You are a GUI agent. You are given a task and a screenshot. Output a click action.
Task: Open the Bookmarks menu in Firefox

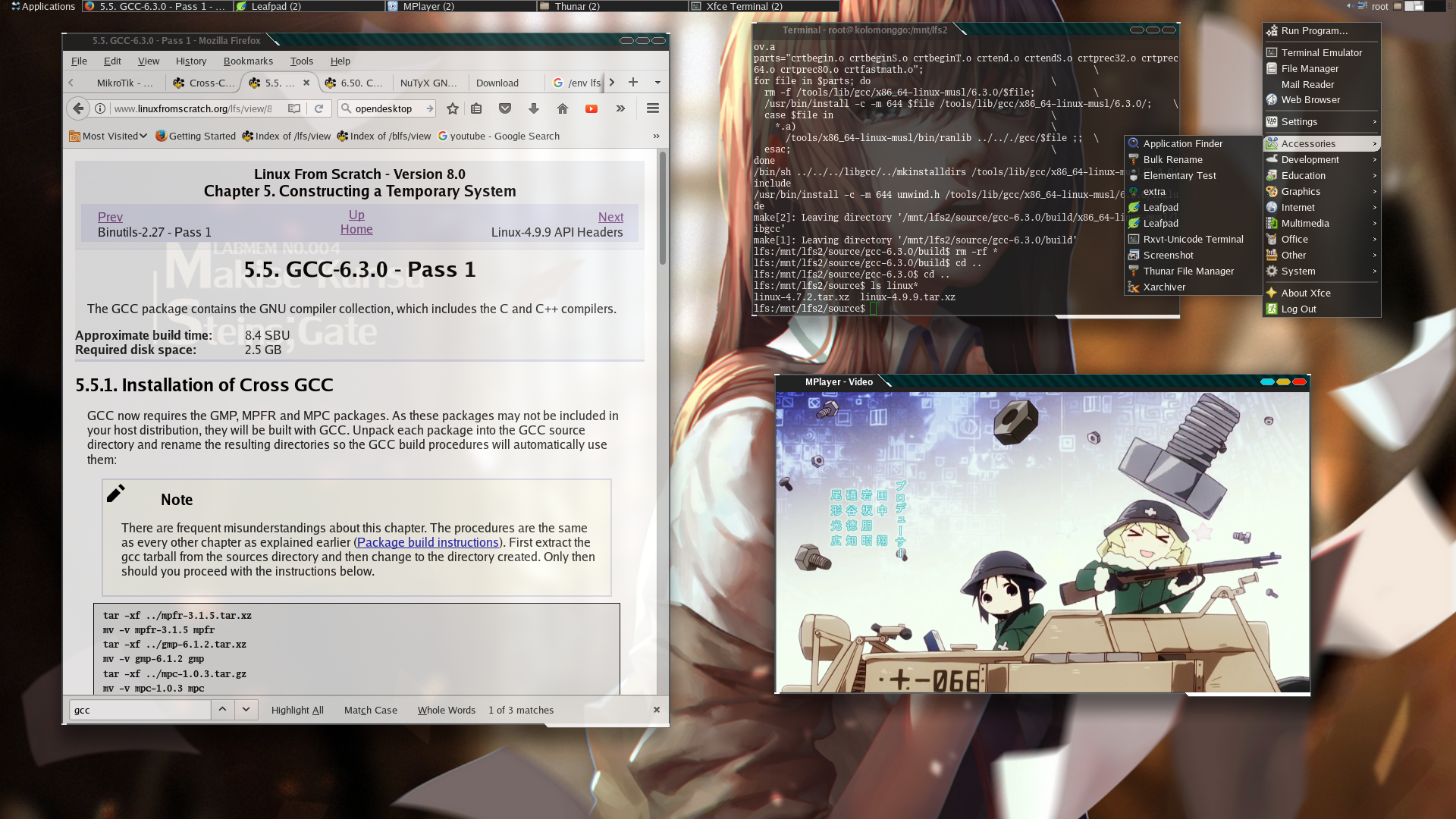248,61
